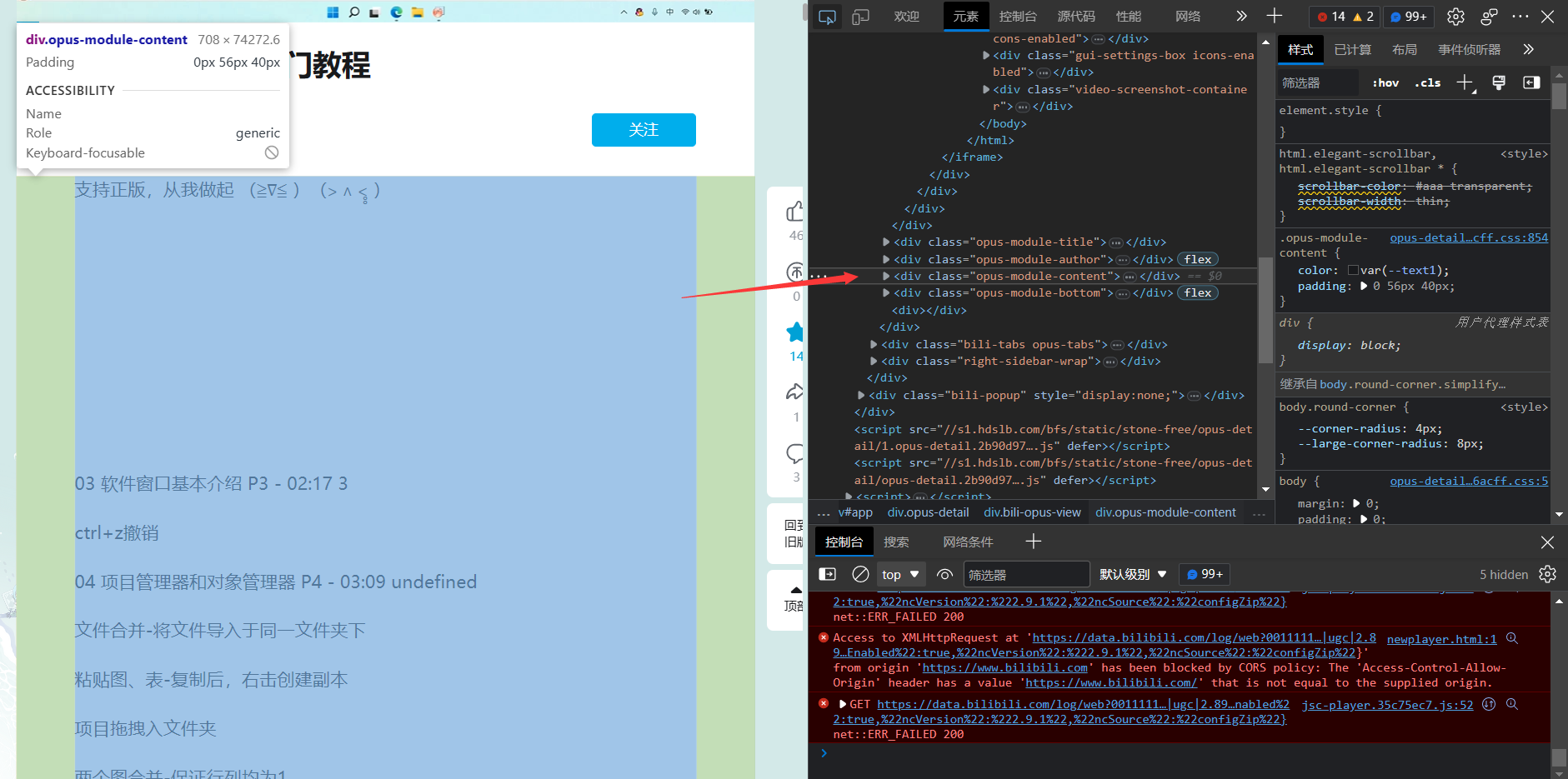The height and width of the screenshot is (779, 1568).
Task: Open opus-detail…6acff.css:5 source link
Action: click(x=1468, y=482)
